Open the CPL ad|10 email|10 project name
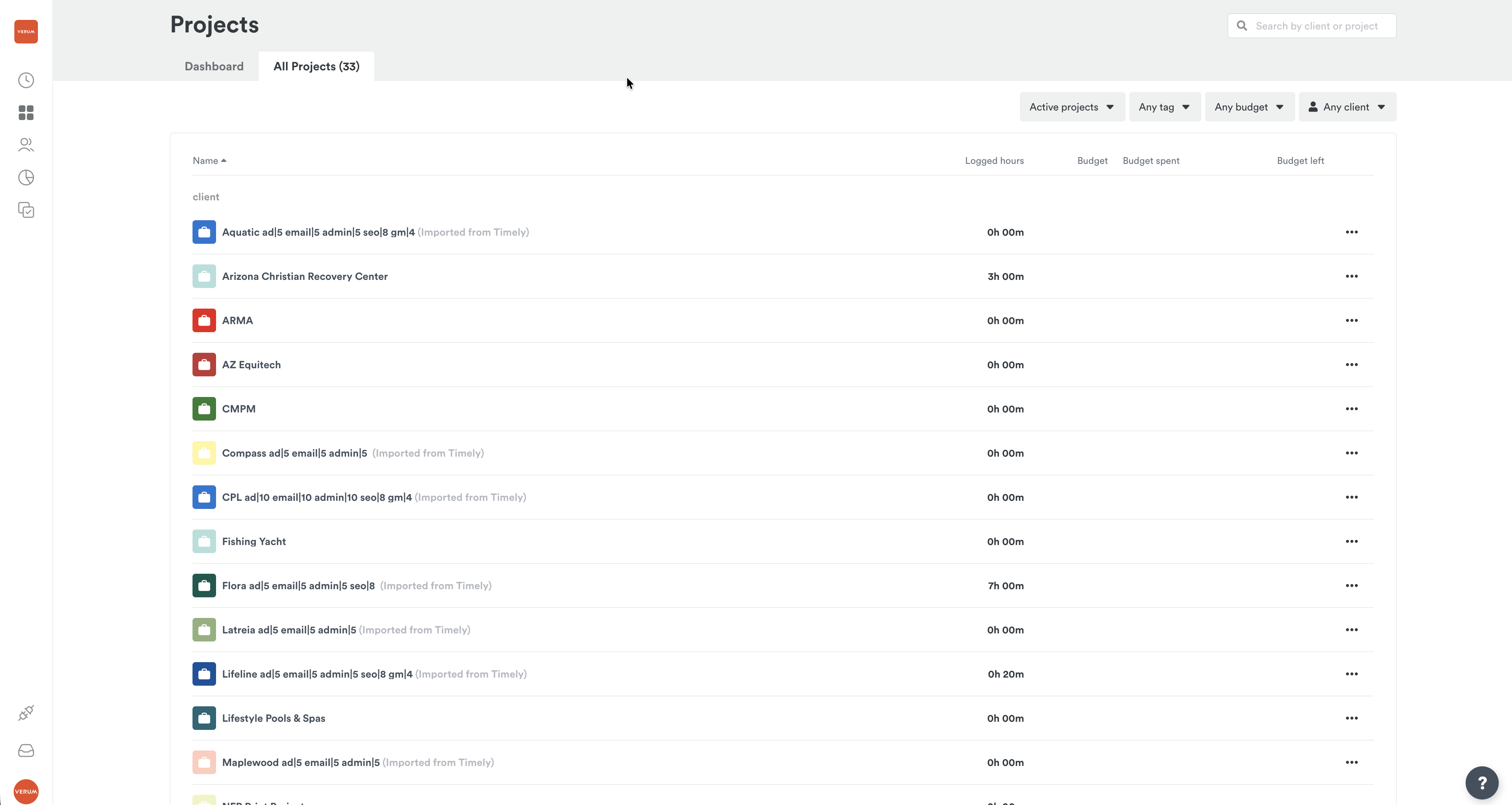This screenshot has width=1512, height=805. pos(317,497)
